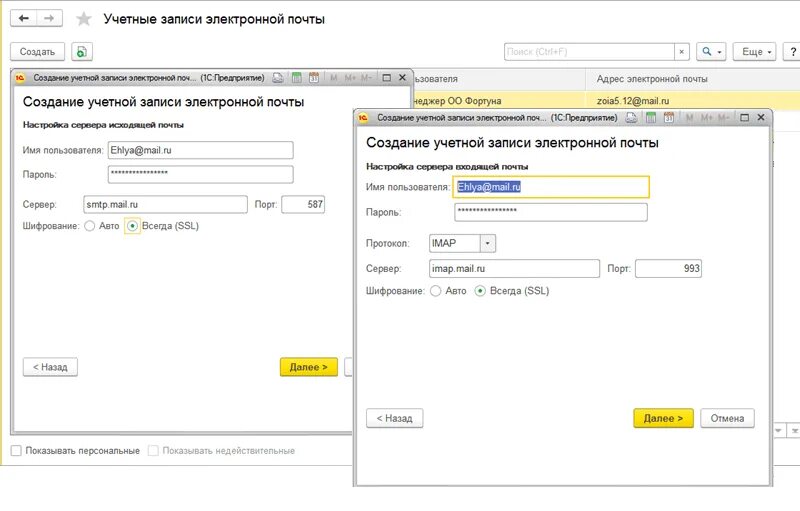Click the username field in outgoing server dialog

(201, 150)
